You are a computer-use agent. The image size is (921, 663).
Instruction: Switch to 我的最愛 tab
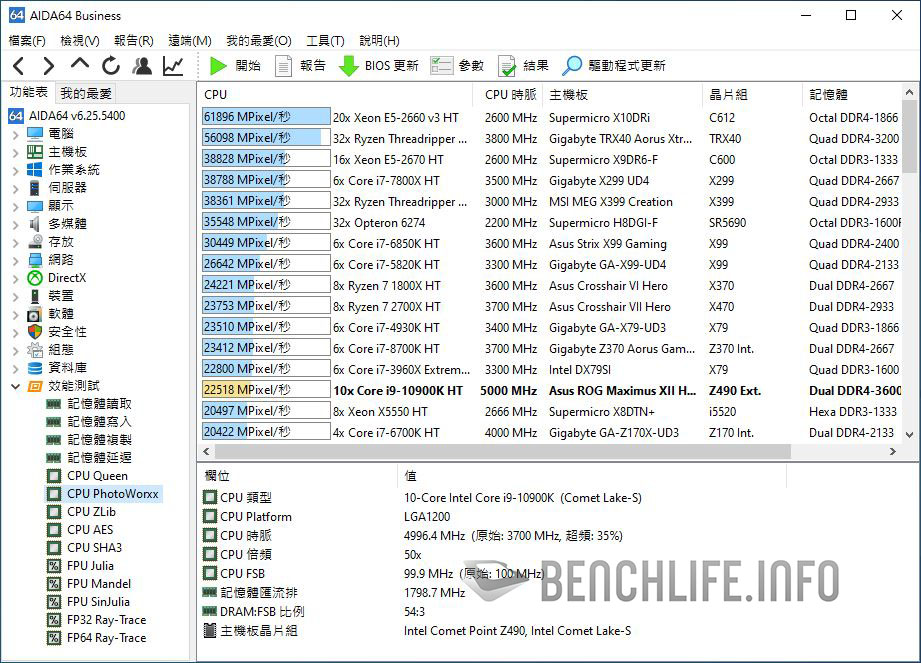click(x=86, y=93)
